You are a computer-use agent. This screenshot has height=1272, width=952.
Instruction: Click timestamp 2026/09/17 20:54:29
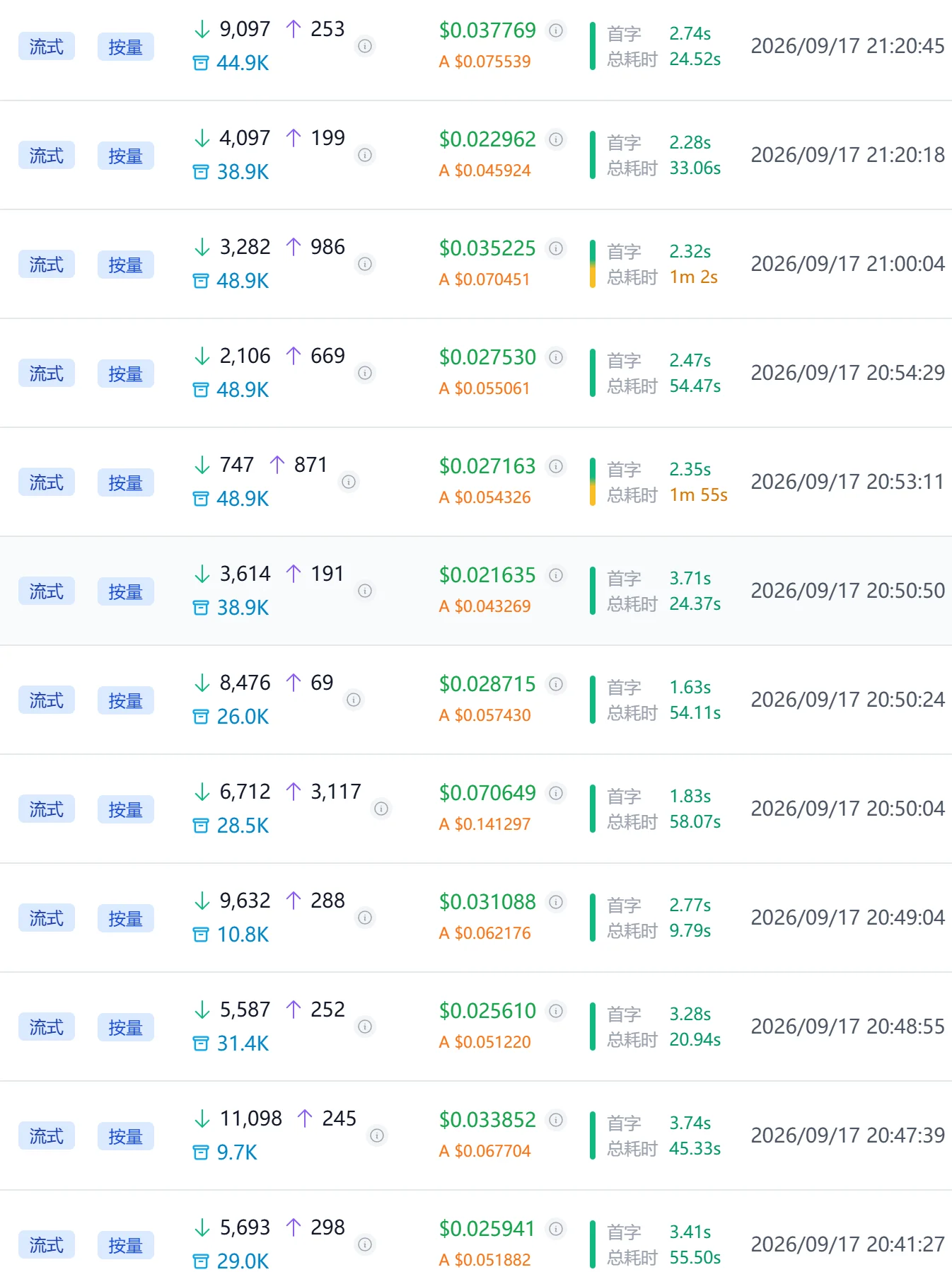click(x=847, y=373)
